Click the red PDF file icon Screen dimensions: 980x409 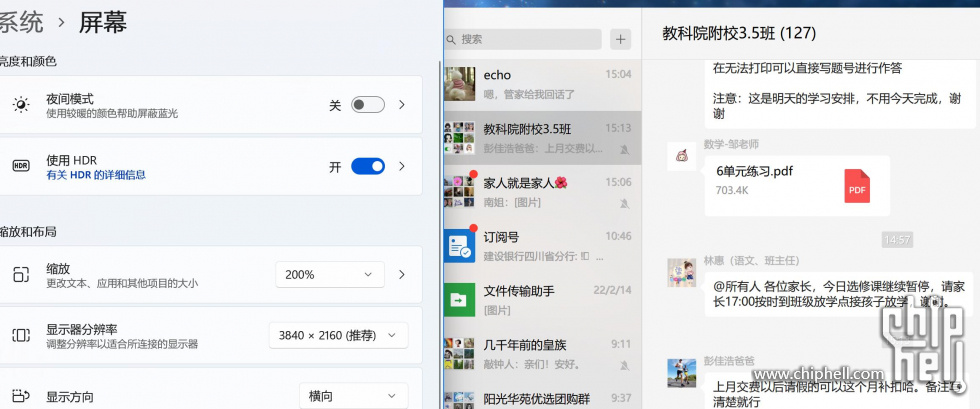pyautogui.click(x=857, y=186)
